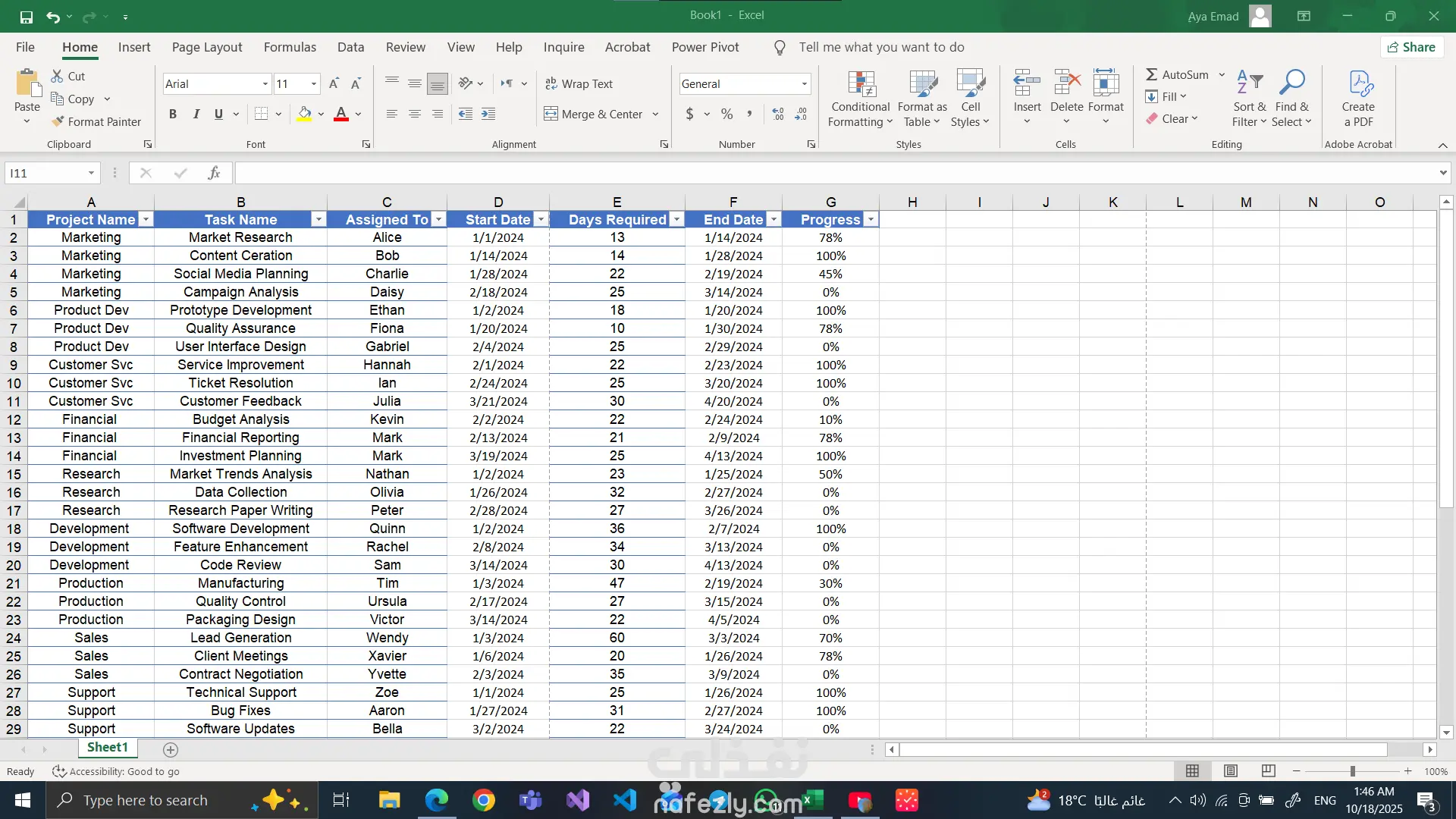Click the zoom slider handle
The width and height of the screenshot is (1456, 819).
1352,770
